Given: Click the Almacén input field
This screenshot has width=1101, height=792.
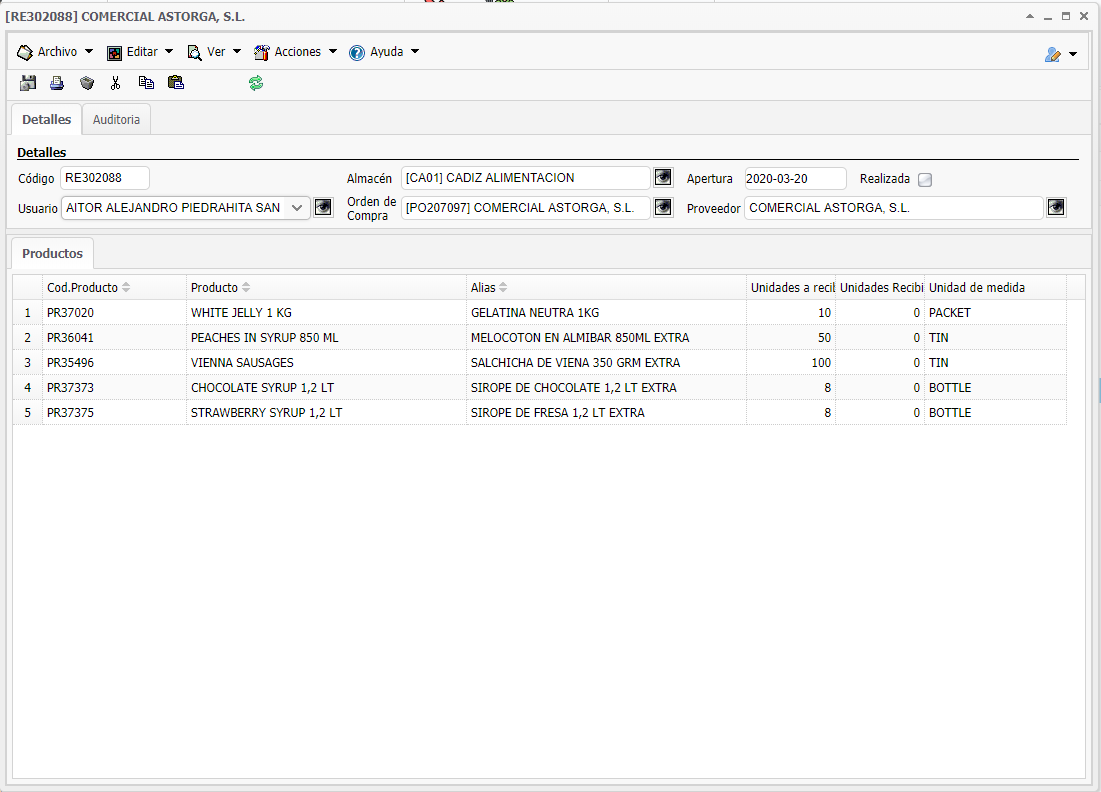Looking at the screenshot, I should click(525, 178).
